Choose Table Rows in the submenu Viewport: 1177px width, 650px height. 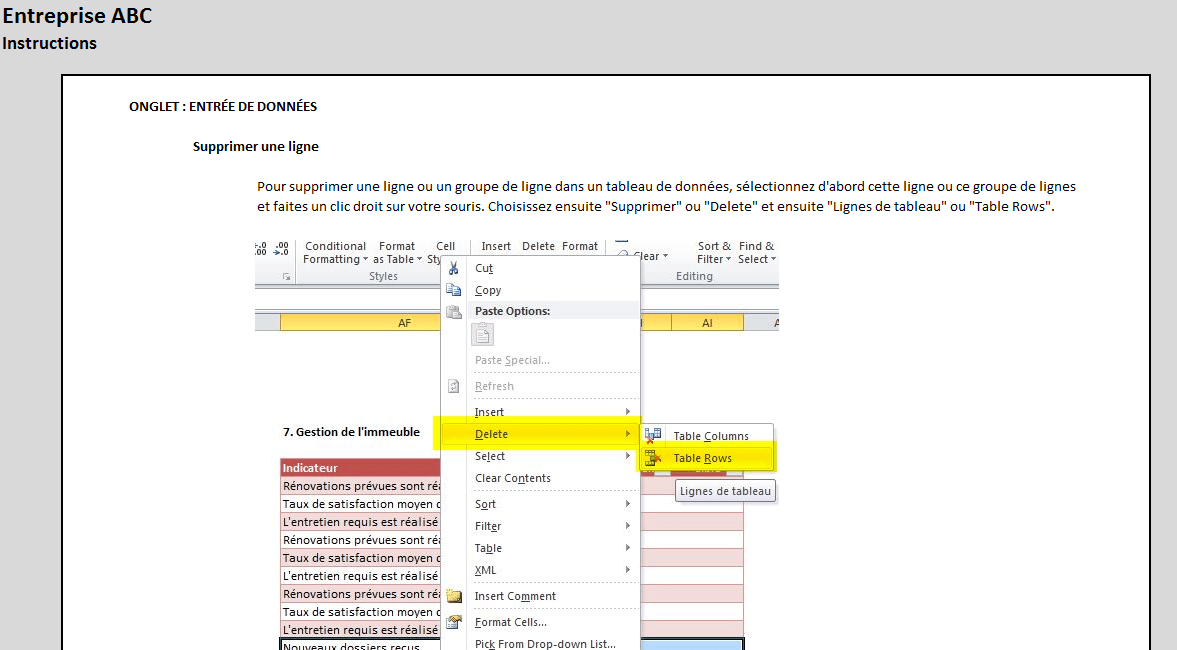(702, 458)
